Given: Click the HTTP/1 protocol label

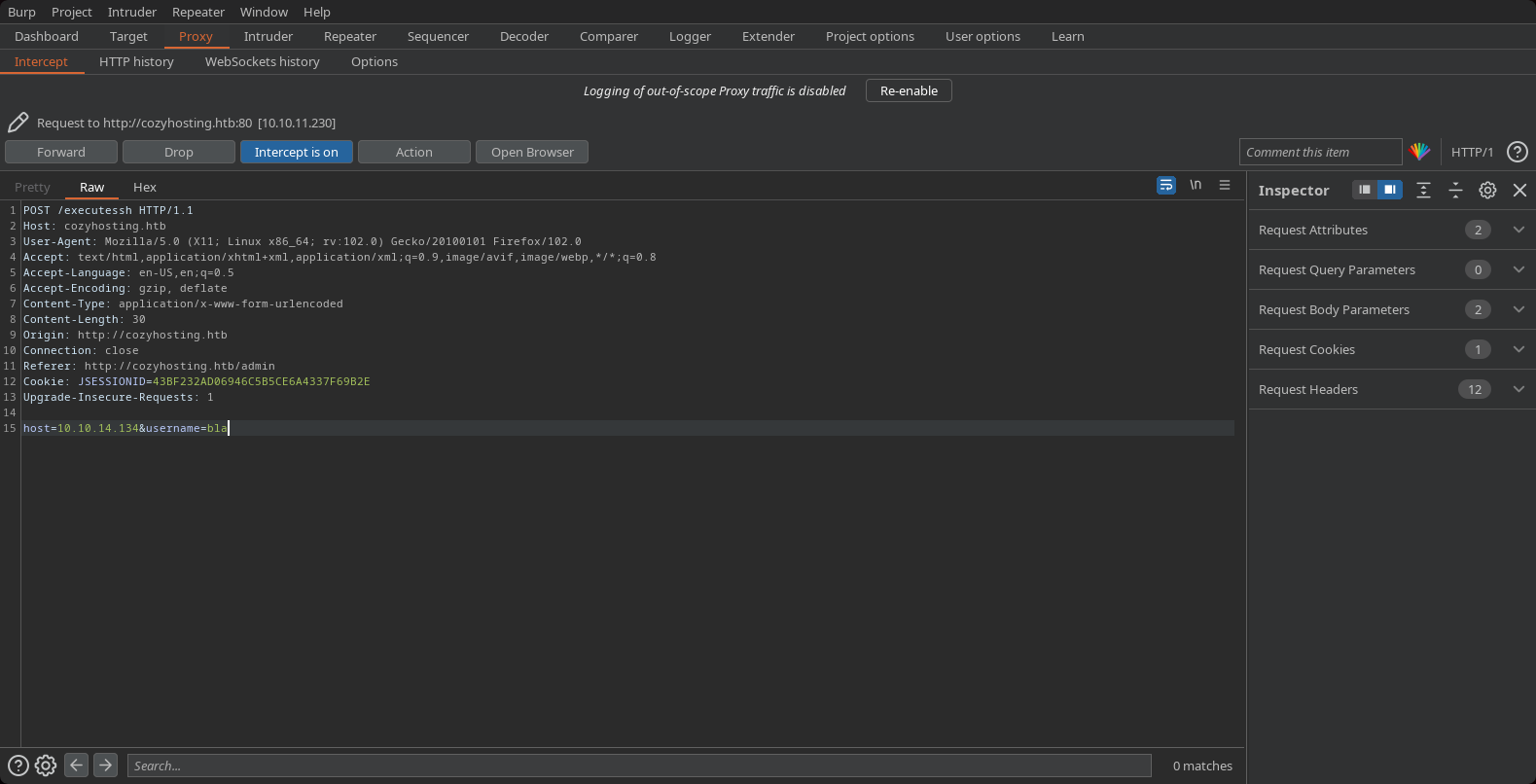Looking at the screenshot, I should click(x=1472, y=152).
